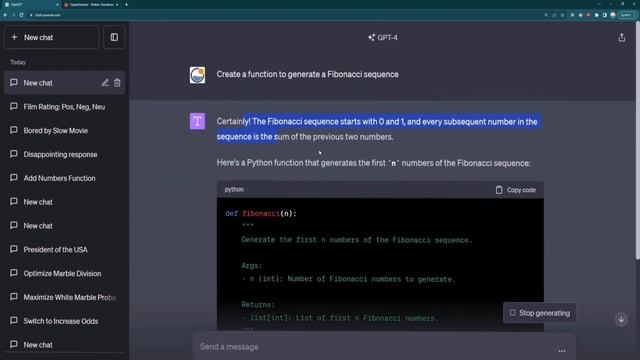Jump to the bottom with the down-arrow button
Viewport: 640px width, 360px height.
tap(621, 319)
